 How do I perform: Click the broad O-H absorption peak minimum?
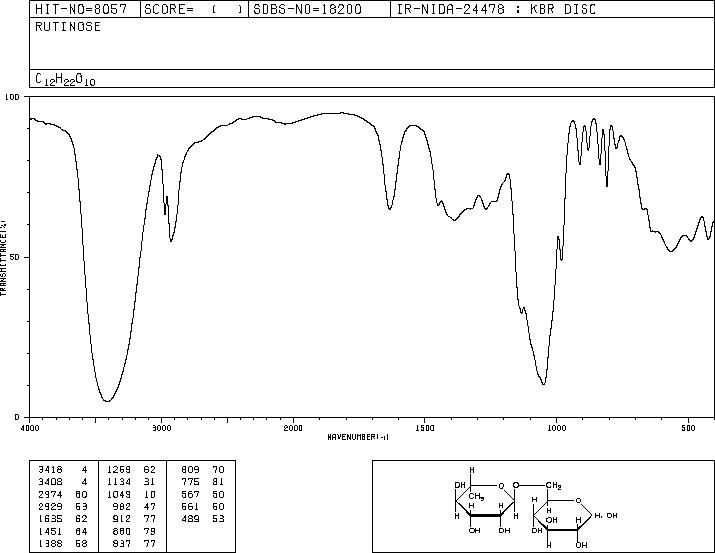click(x=107, y=401)
